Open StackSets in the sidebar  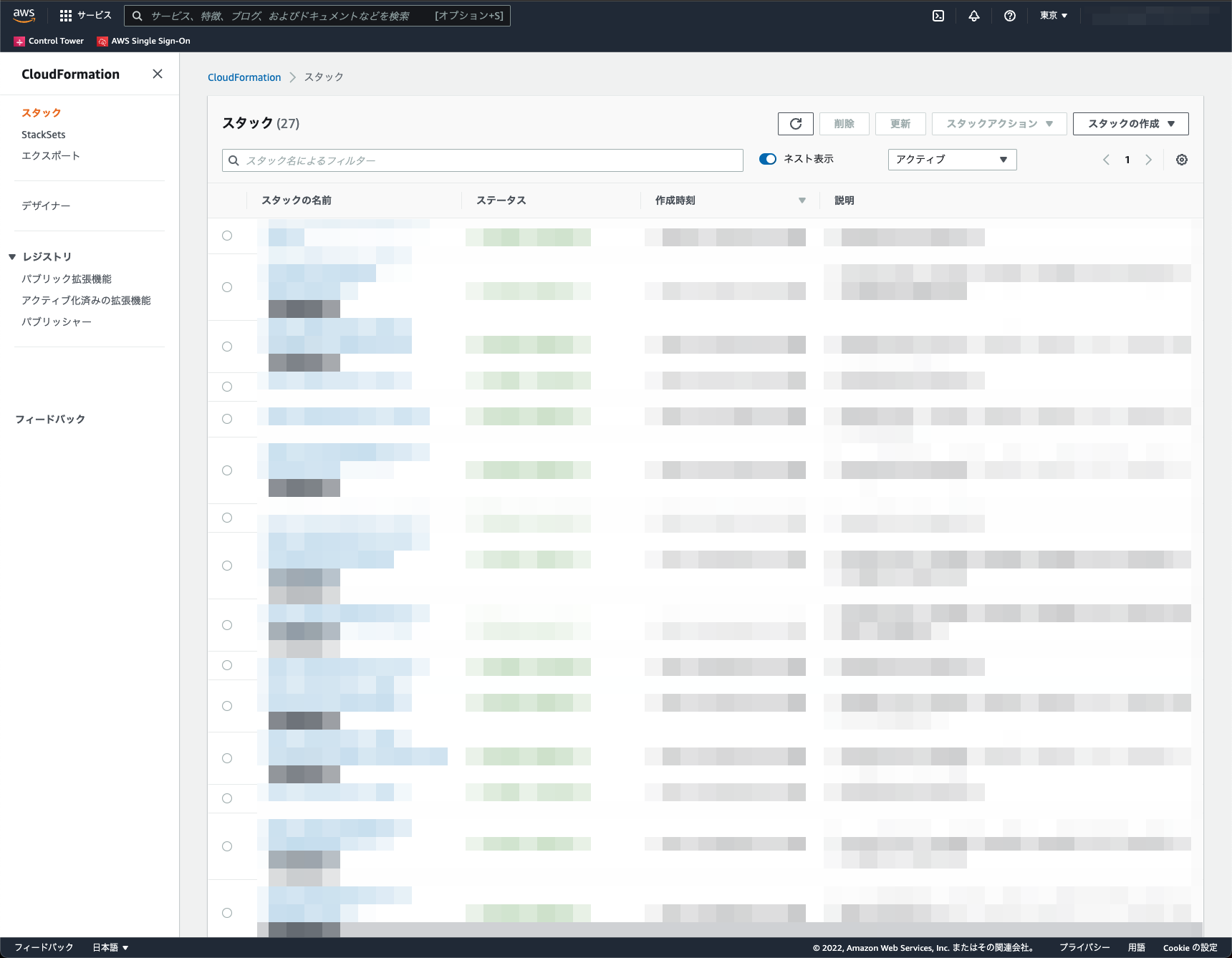(44, 135)
